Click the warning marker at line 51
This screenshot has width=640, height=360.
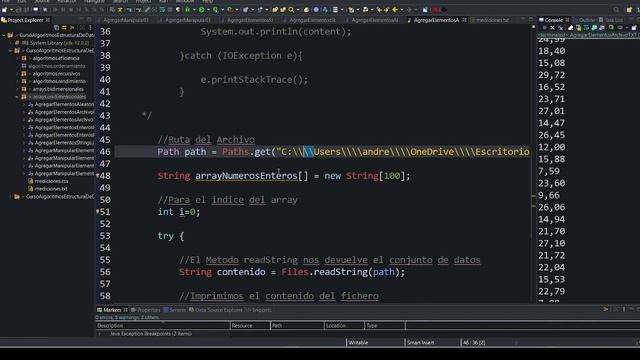[x=98, y=211]
